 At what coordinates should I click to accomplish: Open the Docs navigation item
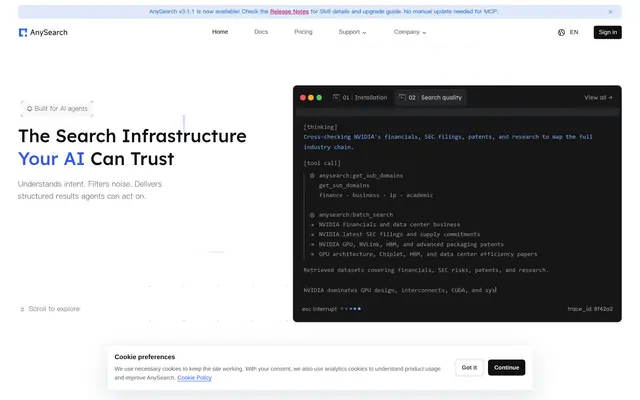261,32
